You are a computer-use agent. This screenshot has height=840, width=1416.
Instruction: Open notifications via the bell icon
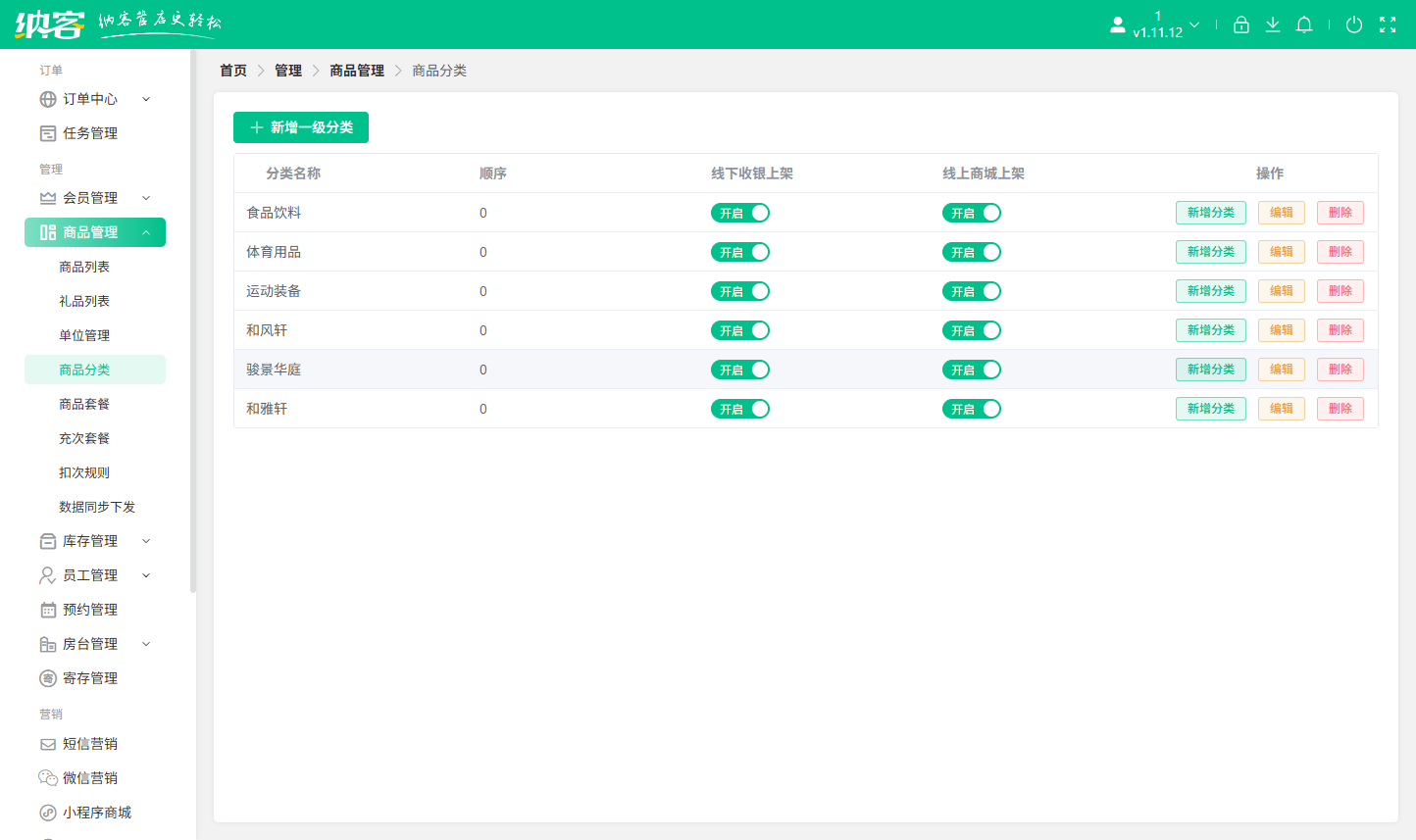click(x=1304, y=25)
